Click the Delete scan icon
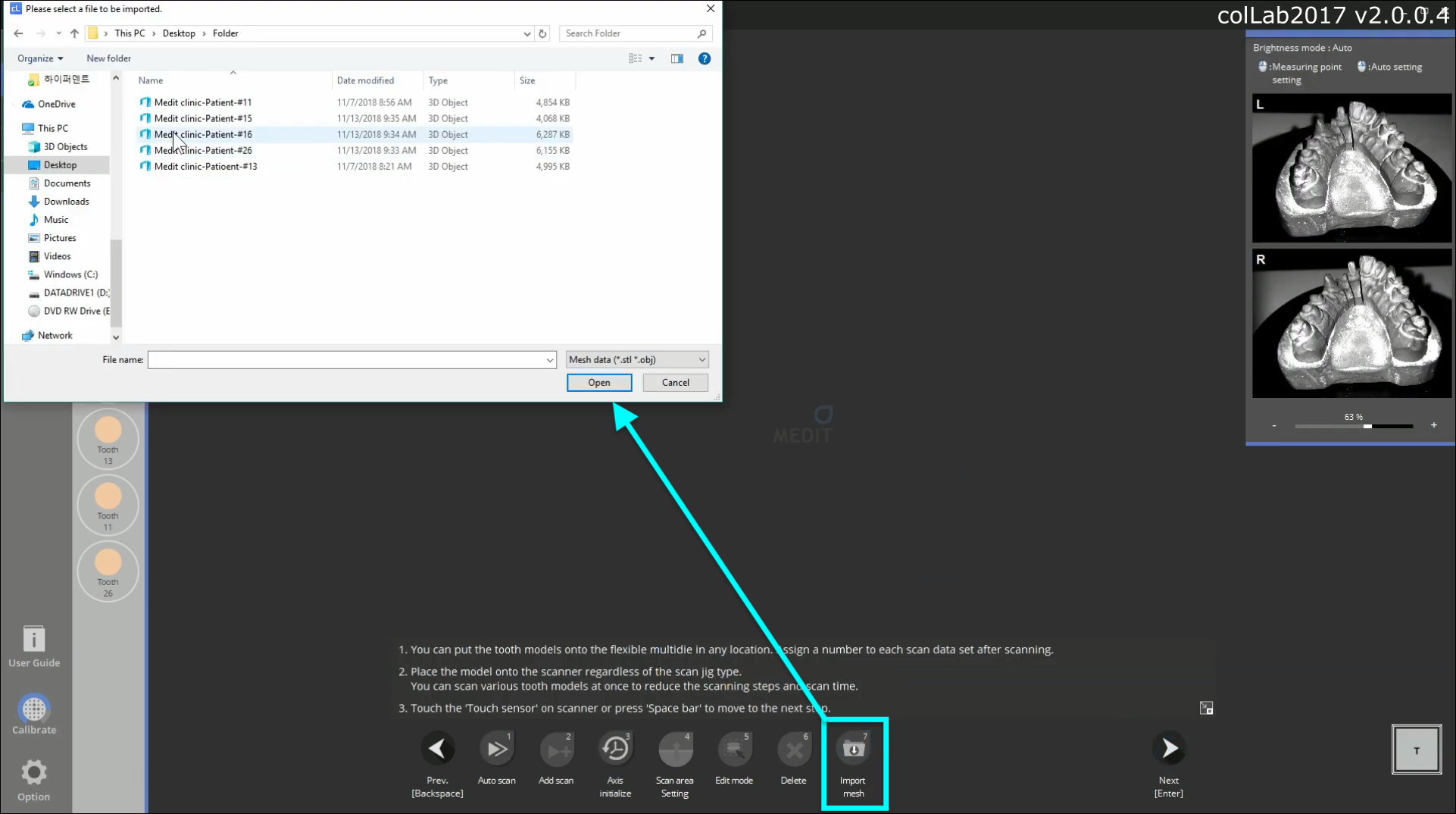The height and width of the screenshot is (814, 1456). point(793,749)
